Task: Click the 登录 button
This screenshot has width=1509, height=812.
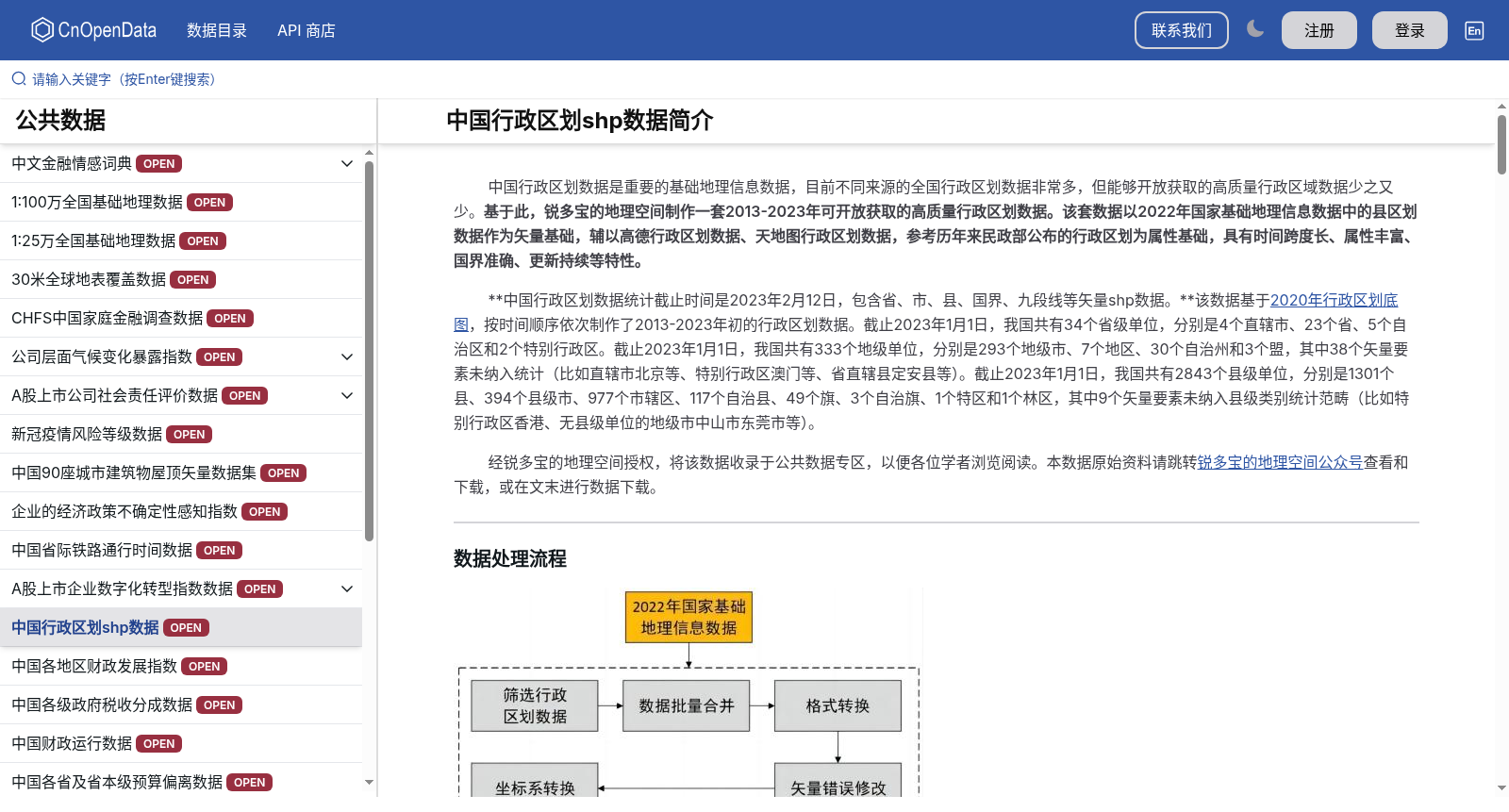Action: (1410, 30)
